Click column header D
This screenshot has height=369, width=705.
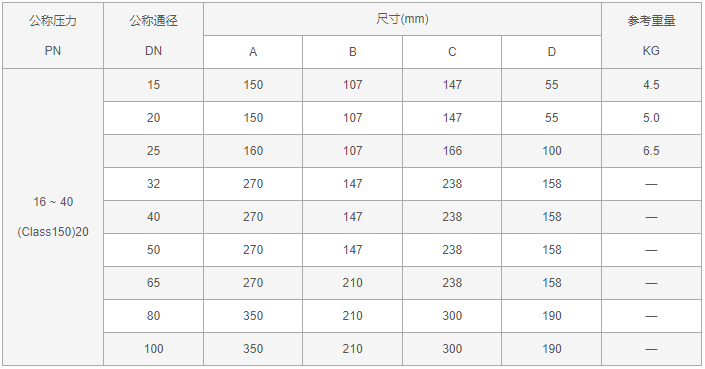pyautogui.click(x=552, y=52)
